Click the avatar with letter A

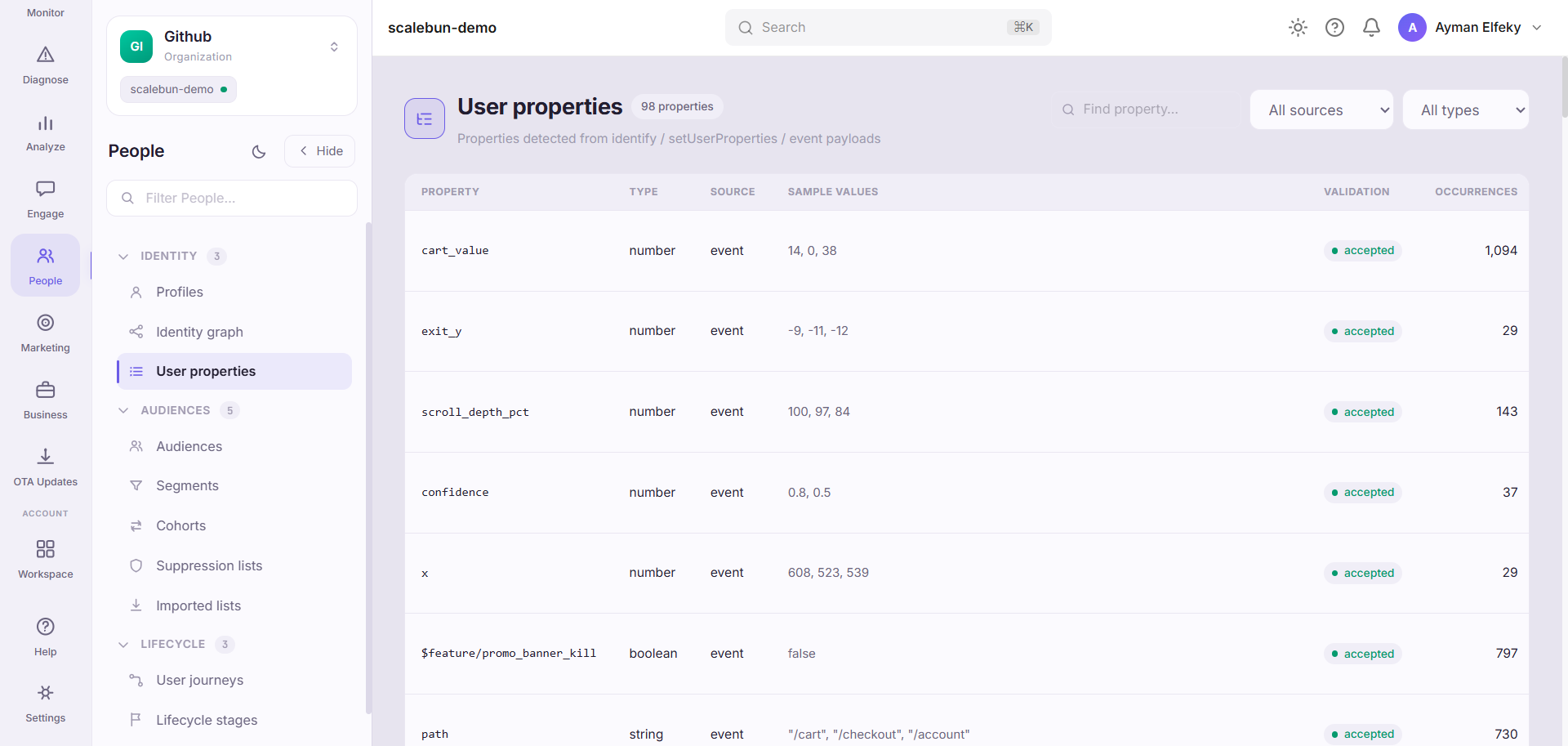(1412, 28)
